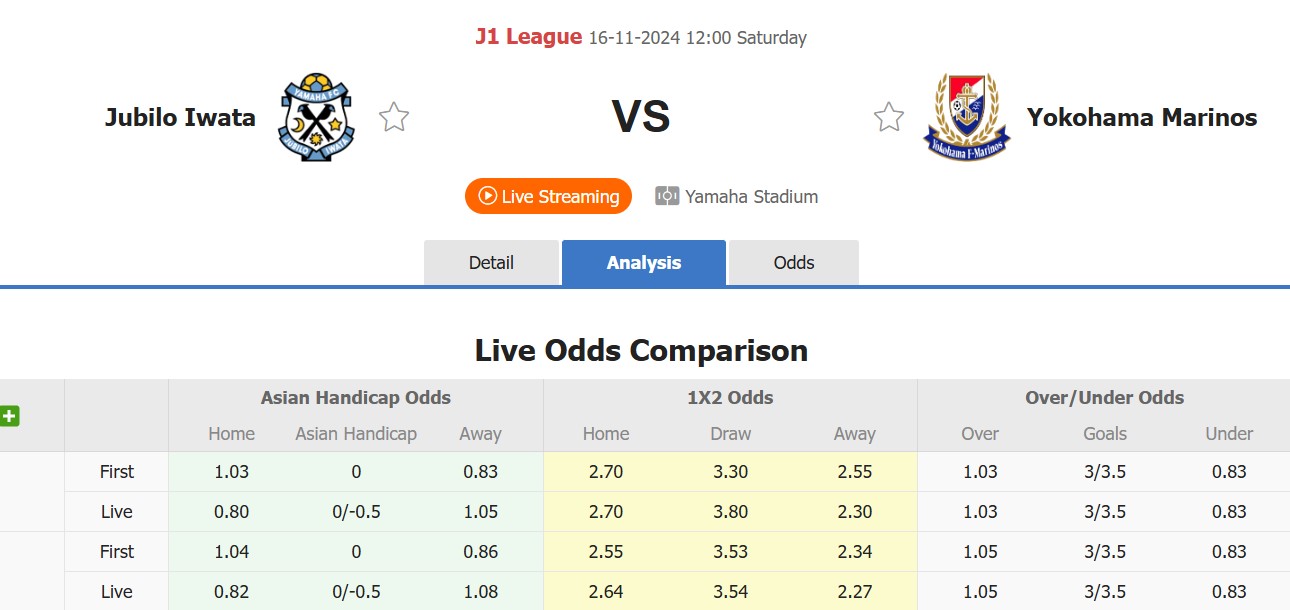Click the Over/Under Odds column header
Image resolution: width=1290 pixels, height=610 pixels.
tap(1103, 397)
